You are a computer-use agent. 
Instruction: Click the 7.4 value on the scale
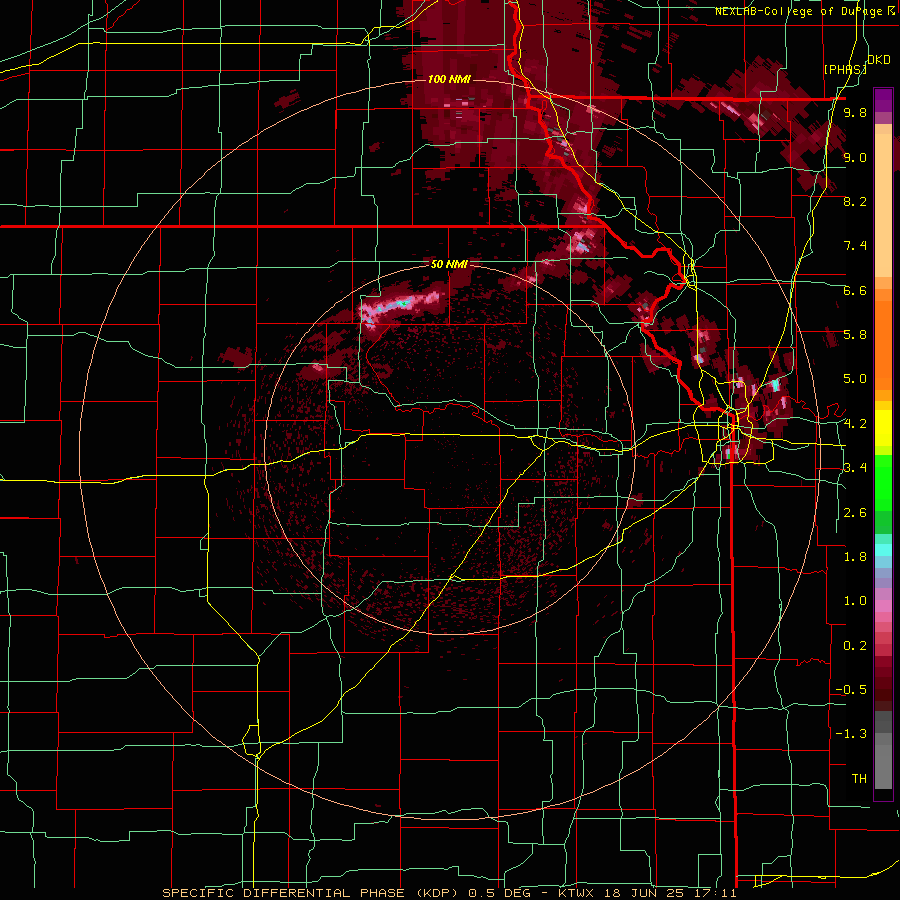[855, 246]
